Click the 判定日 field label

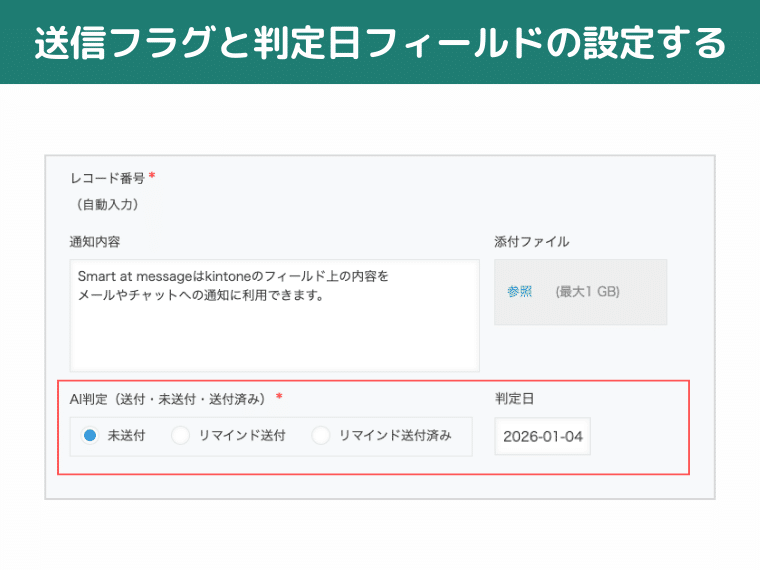point(514,398)
